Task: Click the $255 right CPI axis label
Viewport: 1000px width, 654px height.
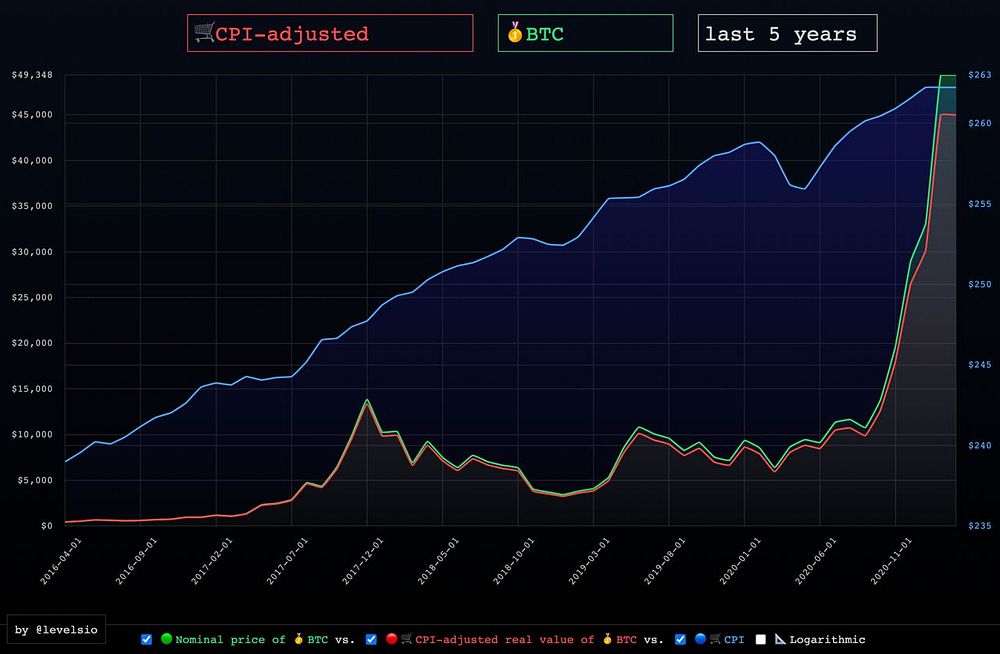Action: click(980, 204)
